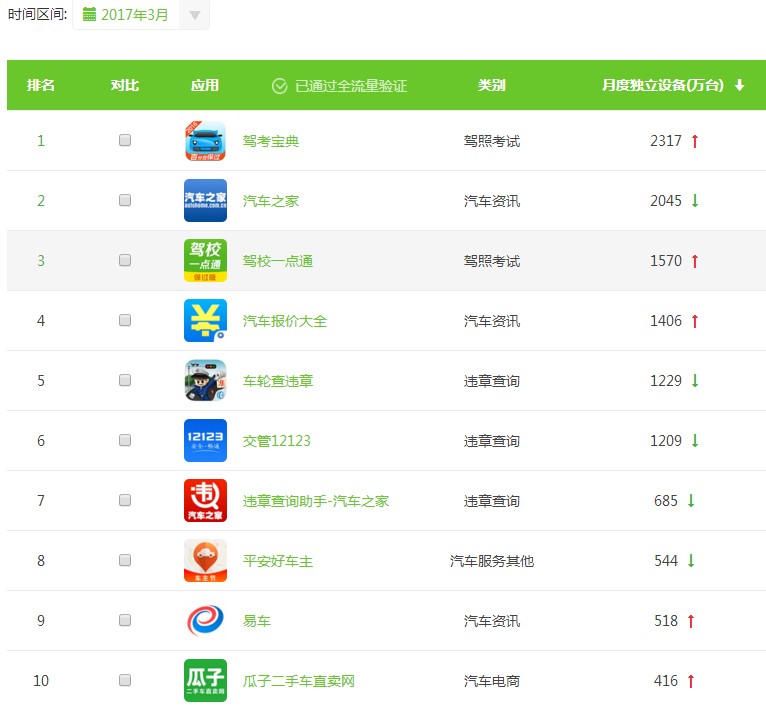Check the compare box for 交管12123
Screen dimensions: 766x706
[125, 440]
